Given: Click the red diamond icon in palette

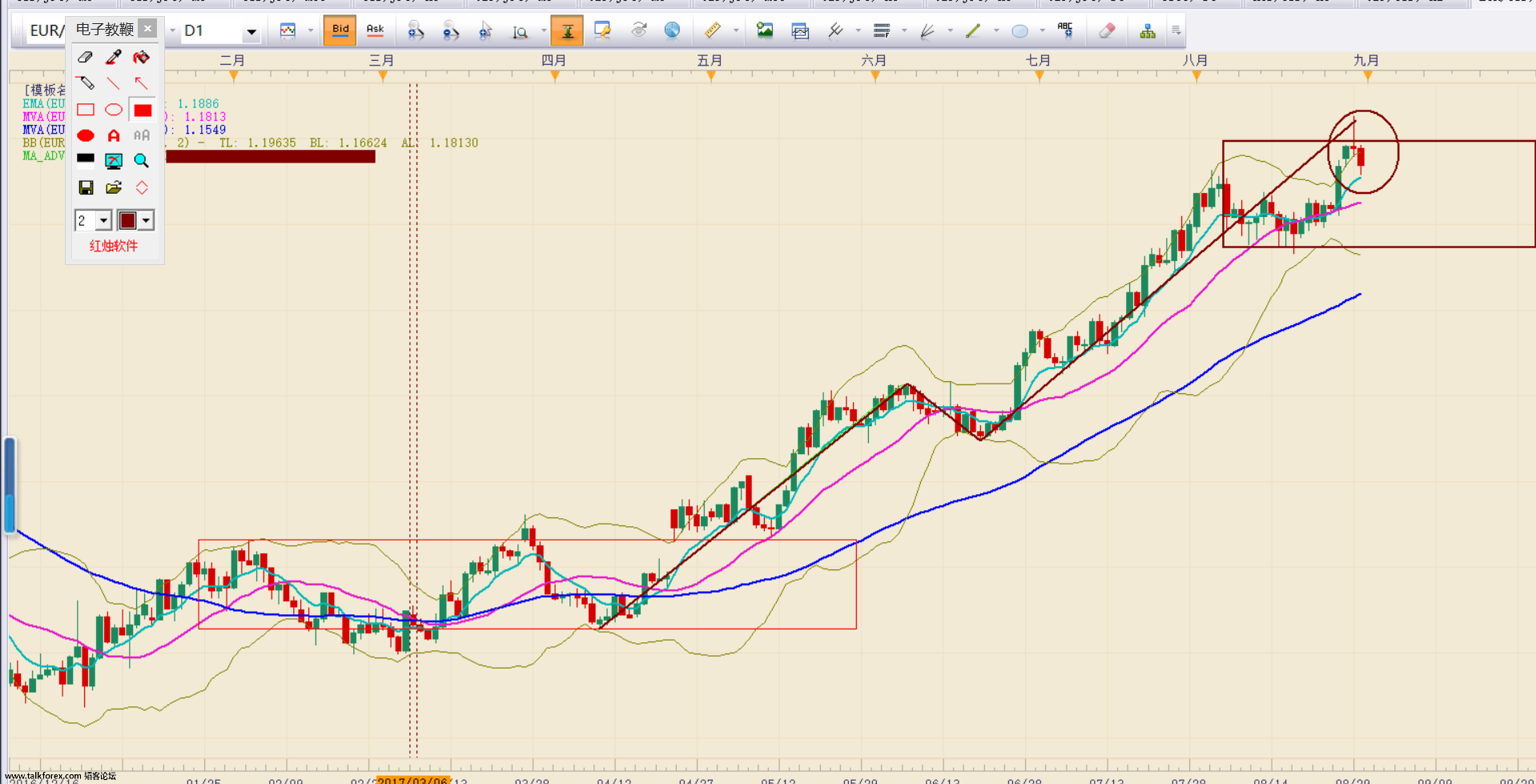Looking at the screenshot, I should (141, 187).
